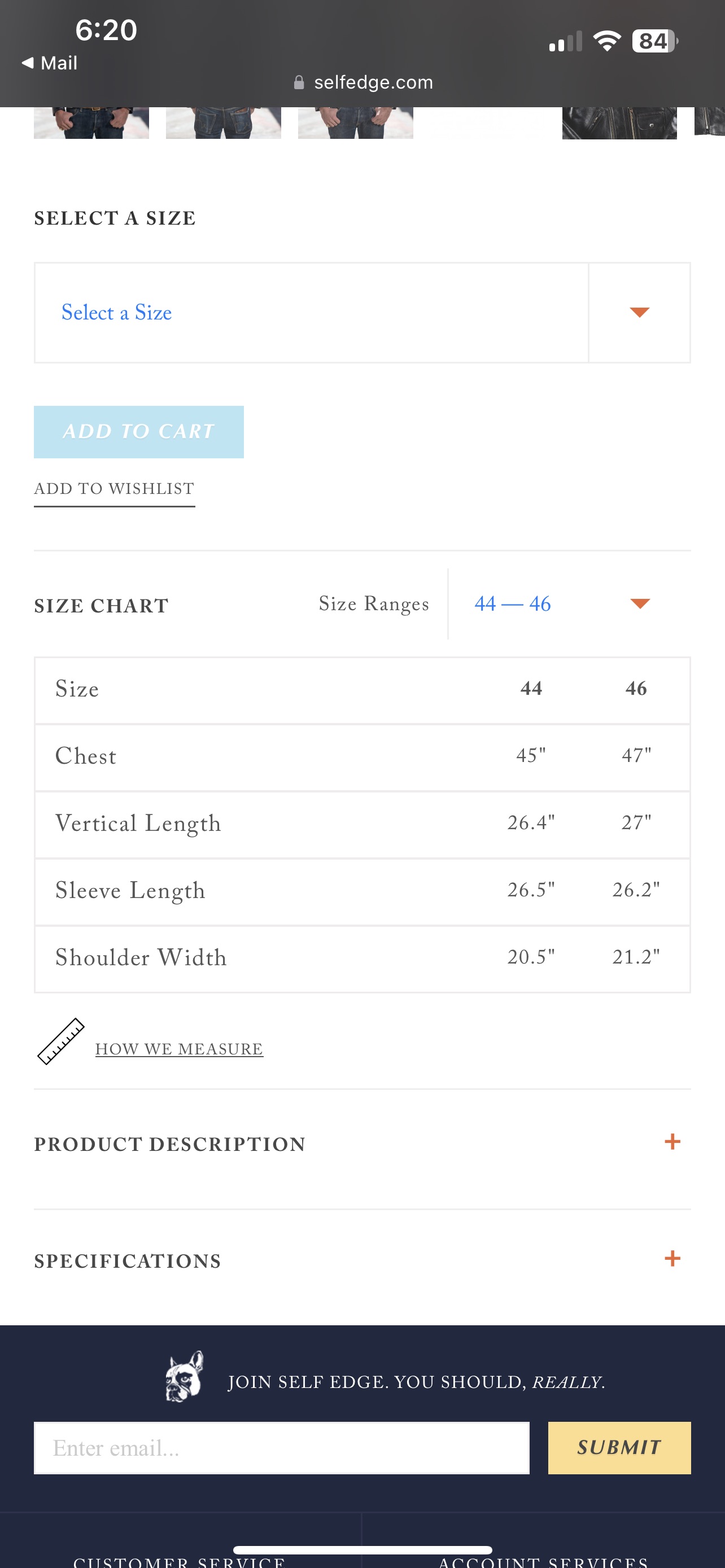Tap the back arrow to return to Mail
725x1568 pixels.
pos(28,63)
